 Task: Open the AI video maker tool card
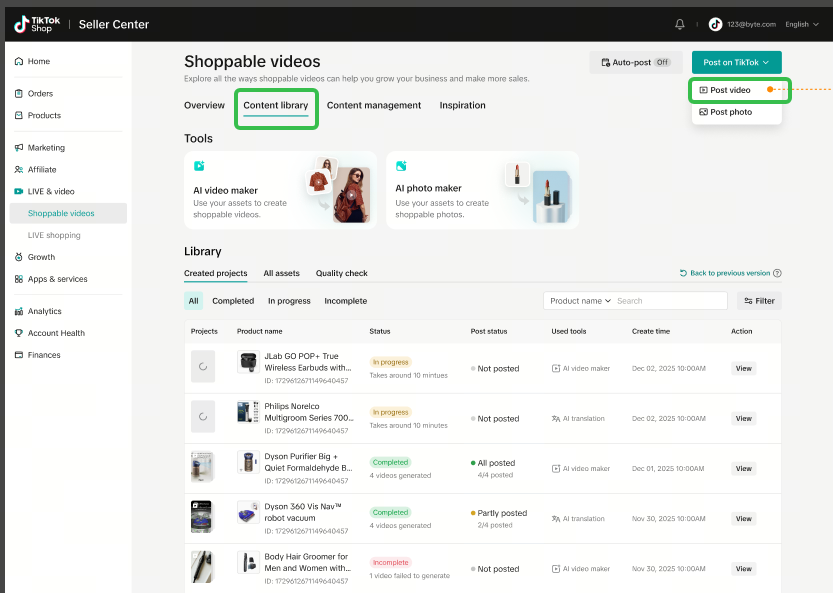280,189
